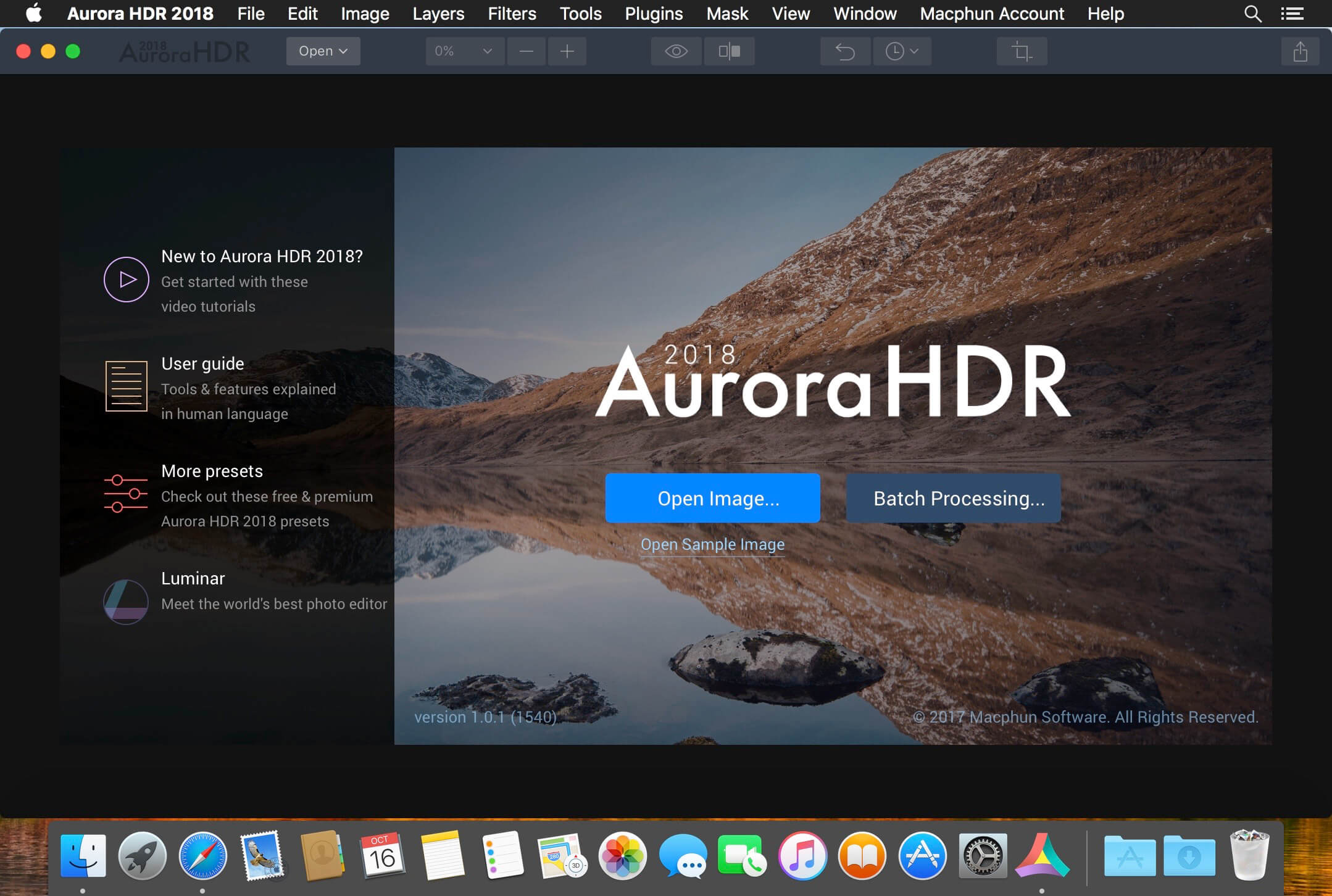Open the Plugins menu
This screenshot has width=1332, height=896.
[654, 14]
